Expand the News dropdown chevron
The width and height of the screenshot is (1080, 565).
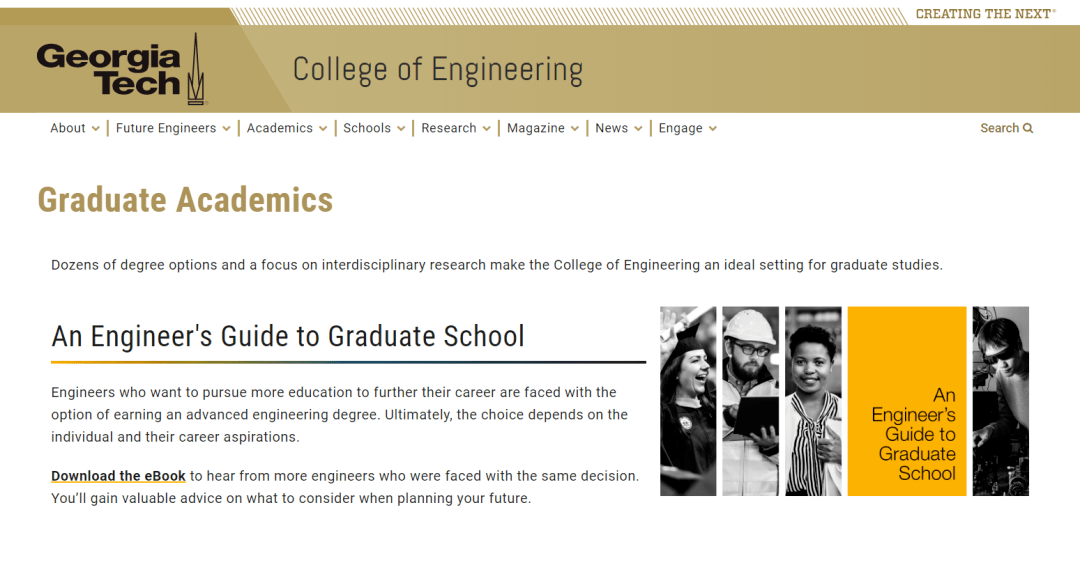click(x=638, y=129)
